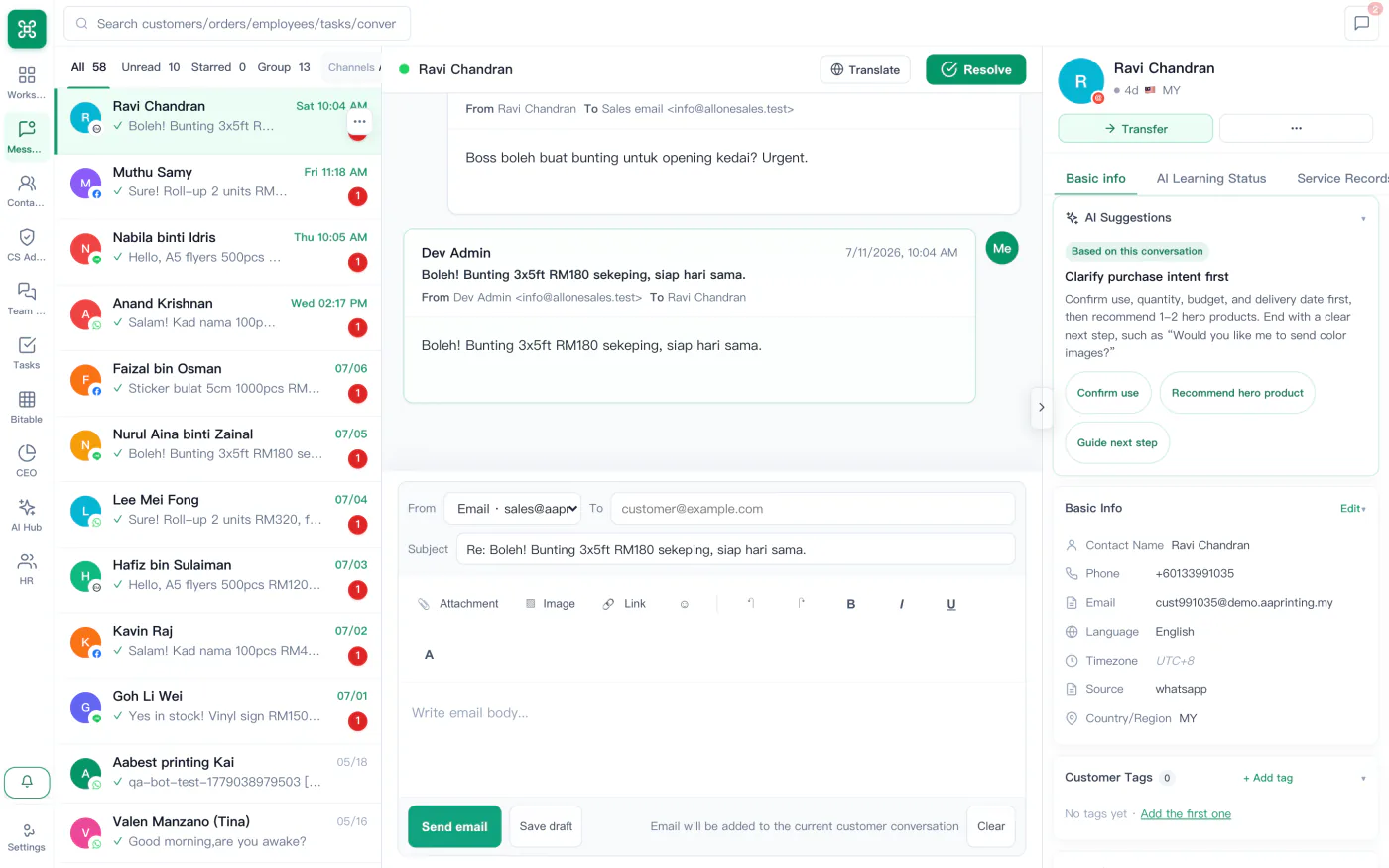Open the three-dot menu on Ravi Chandran conversation
The height and width of the screenshot is (868, 1389).
coord(359,122)
